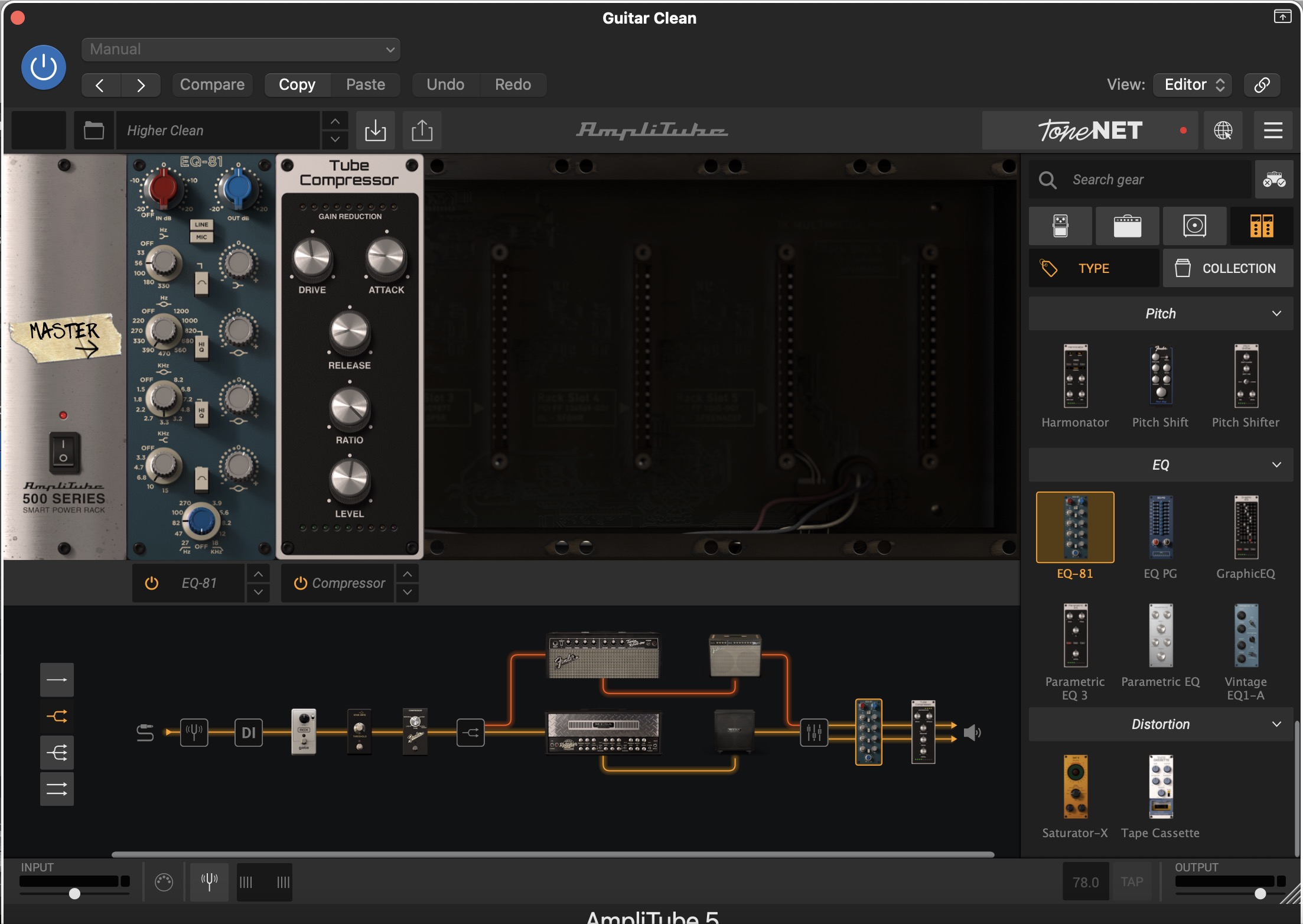1303x924 pixels.
Task: Toggle the bottom bar tuner button
Action: 209,882
